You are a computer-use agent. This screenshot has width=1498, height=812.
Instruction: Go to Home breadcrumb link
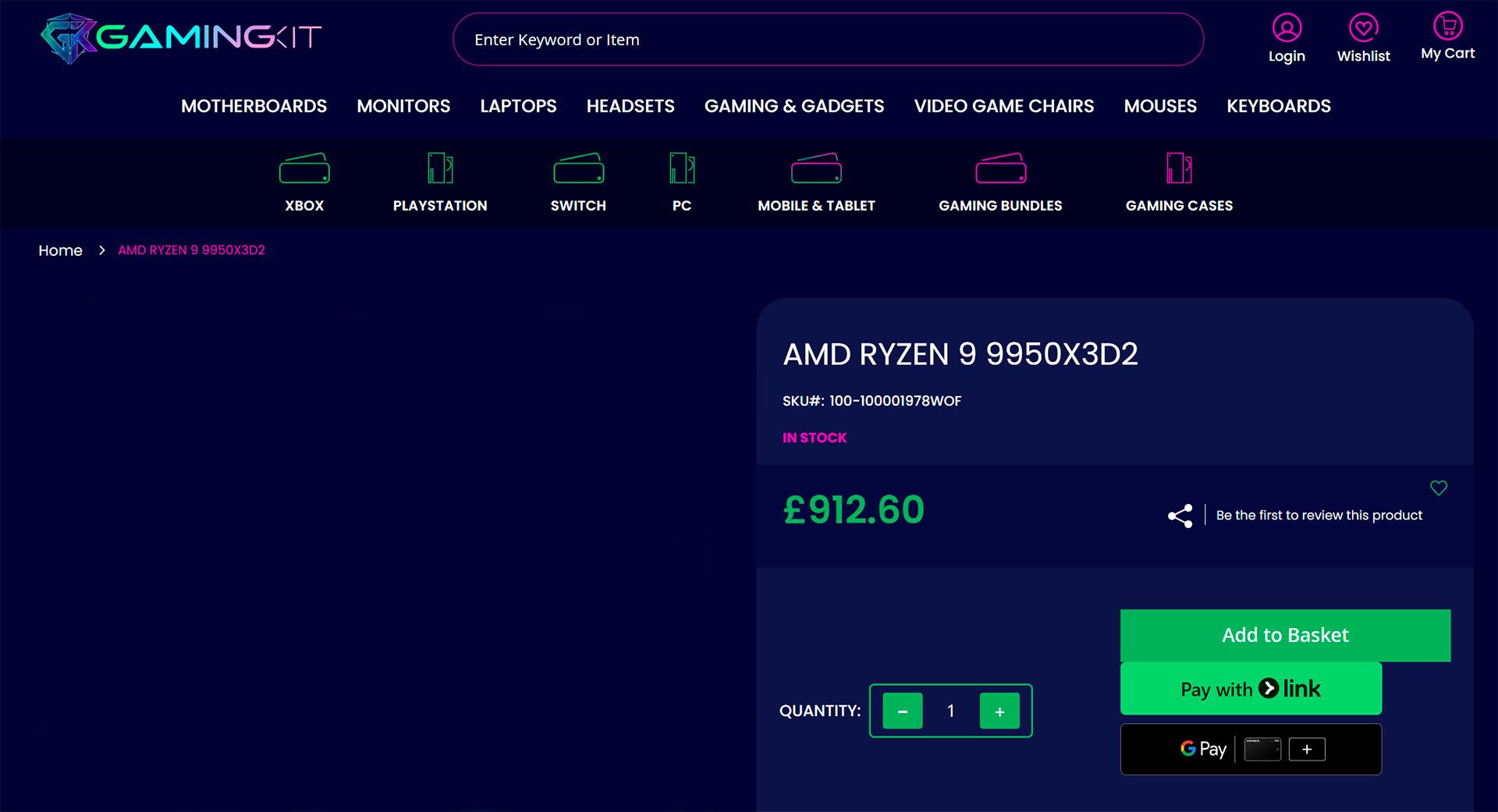[60, 250]
